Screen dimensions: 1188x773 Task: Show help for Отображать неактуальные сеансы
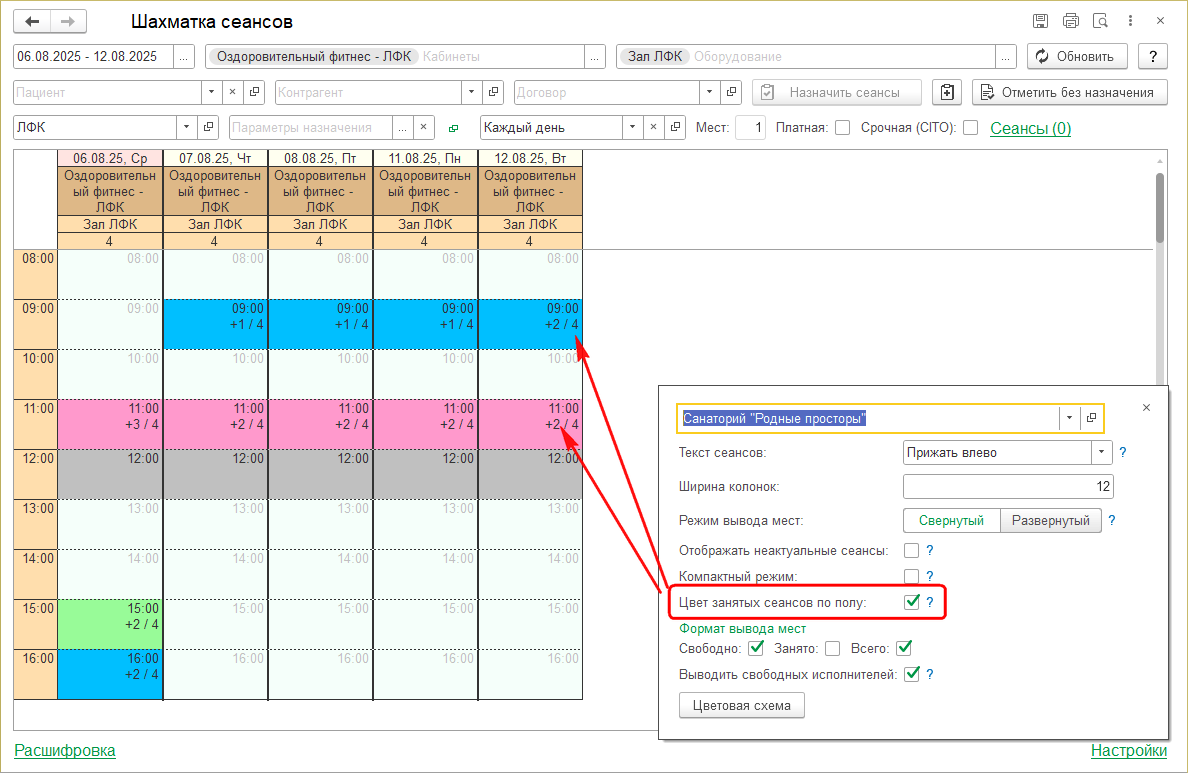coord(930,550)
